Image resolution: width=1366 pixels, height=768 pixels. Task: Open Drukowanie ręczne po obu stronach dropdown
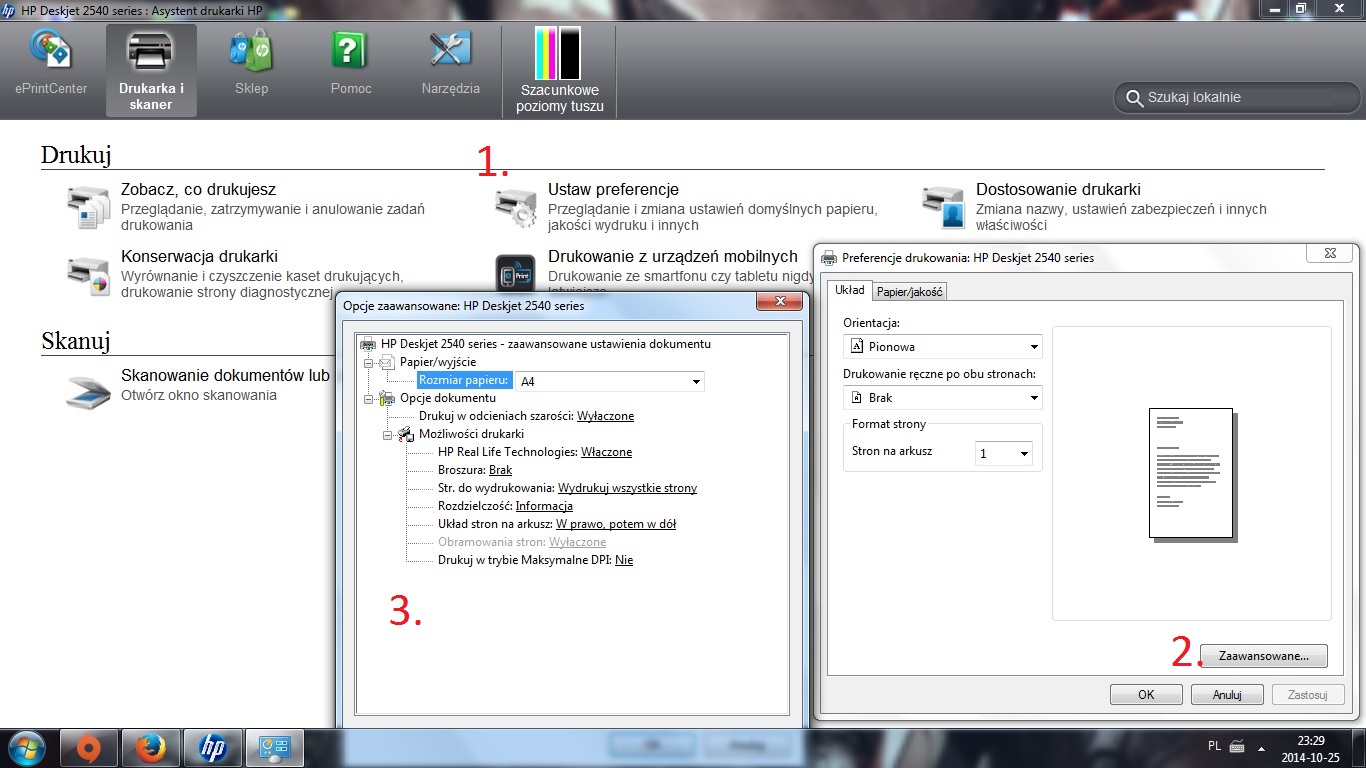click(x=943, y=397)
